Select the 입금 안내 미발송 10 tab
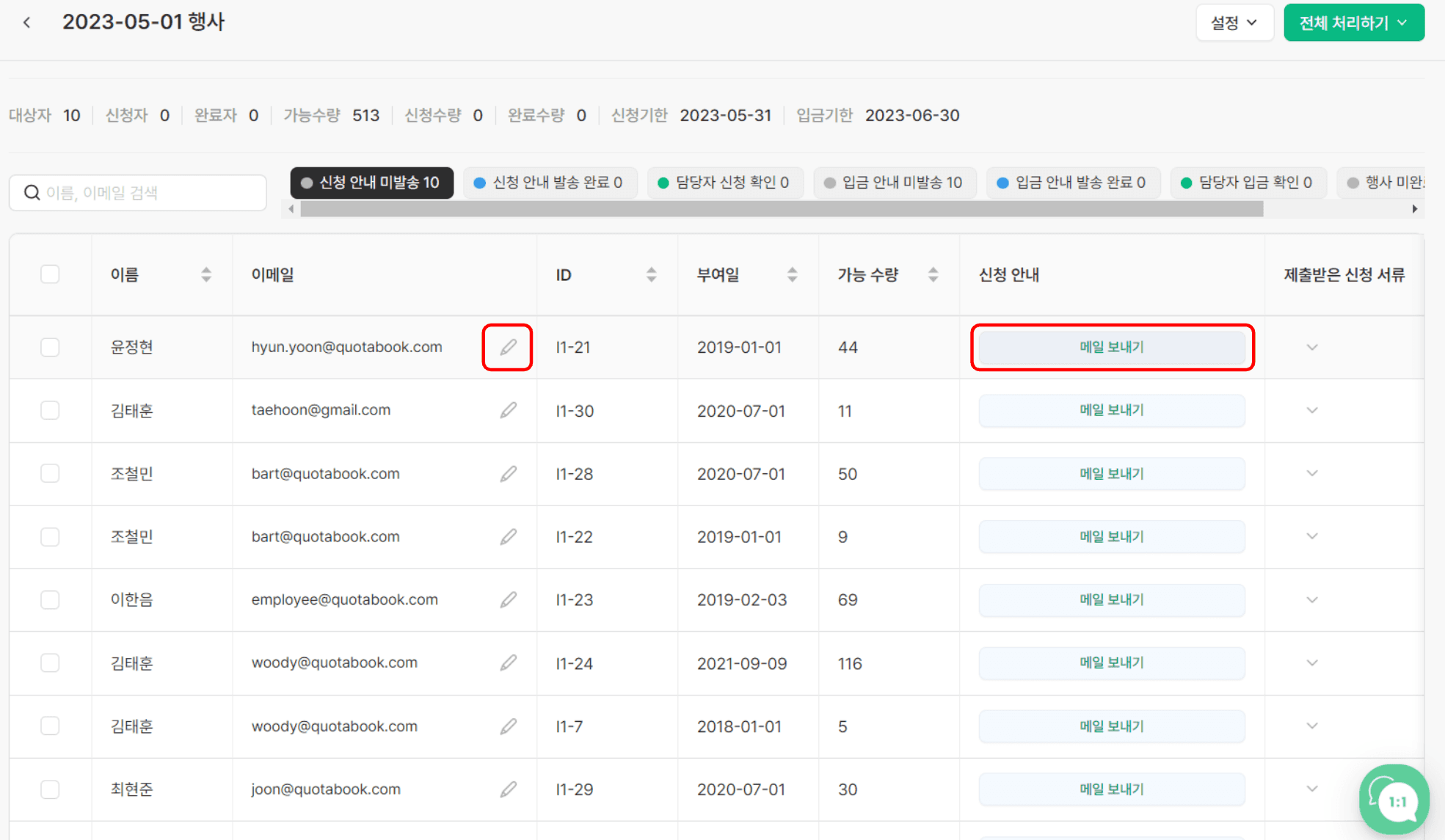 [x=895, y=183]
